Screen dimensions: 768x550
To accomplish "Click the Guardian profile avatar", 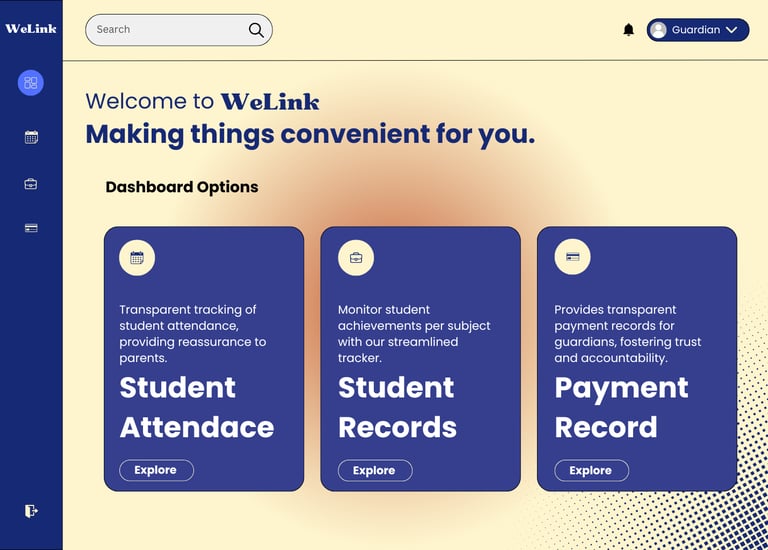I will pyautogui.click(x=658, y=30).
